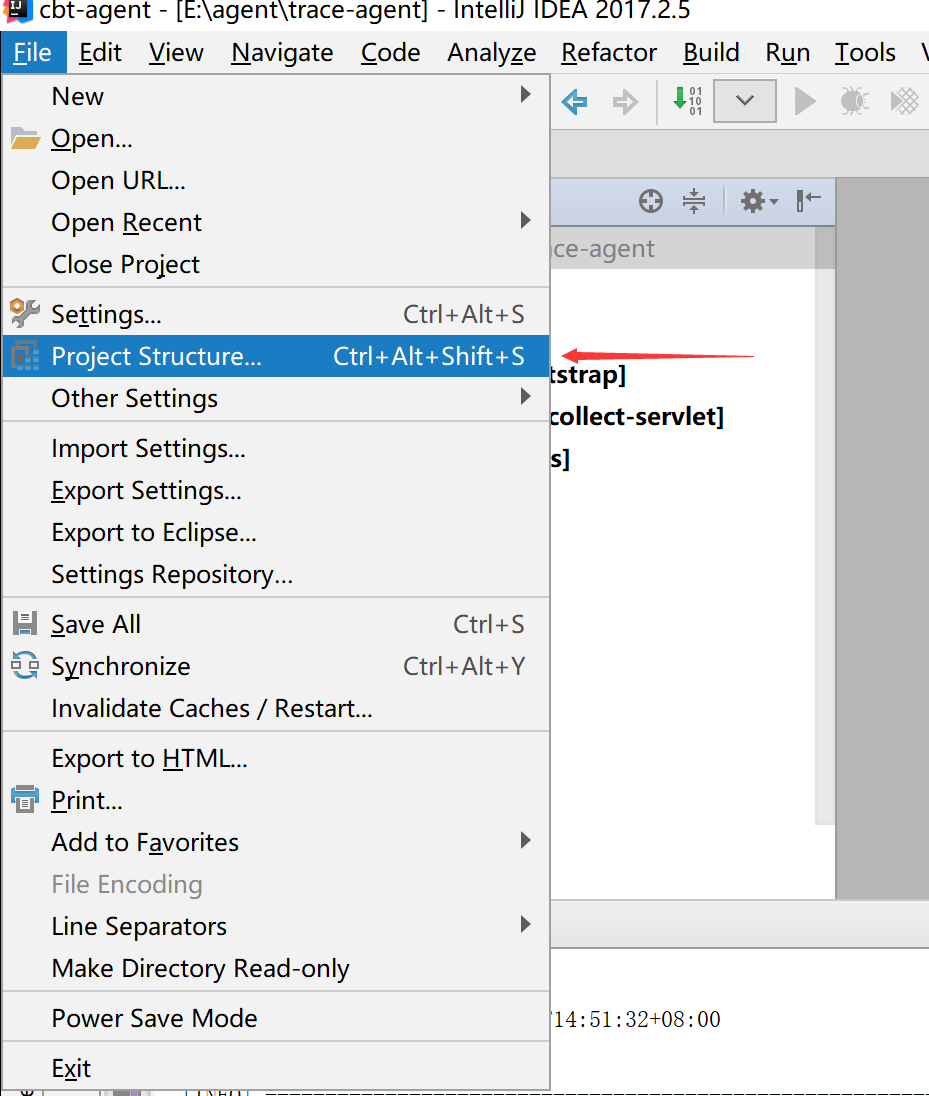
Task: Click the Forward navigation arrow
Action: tap(625, 102)
